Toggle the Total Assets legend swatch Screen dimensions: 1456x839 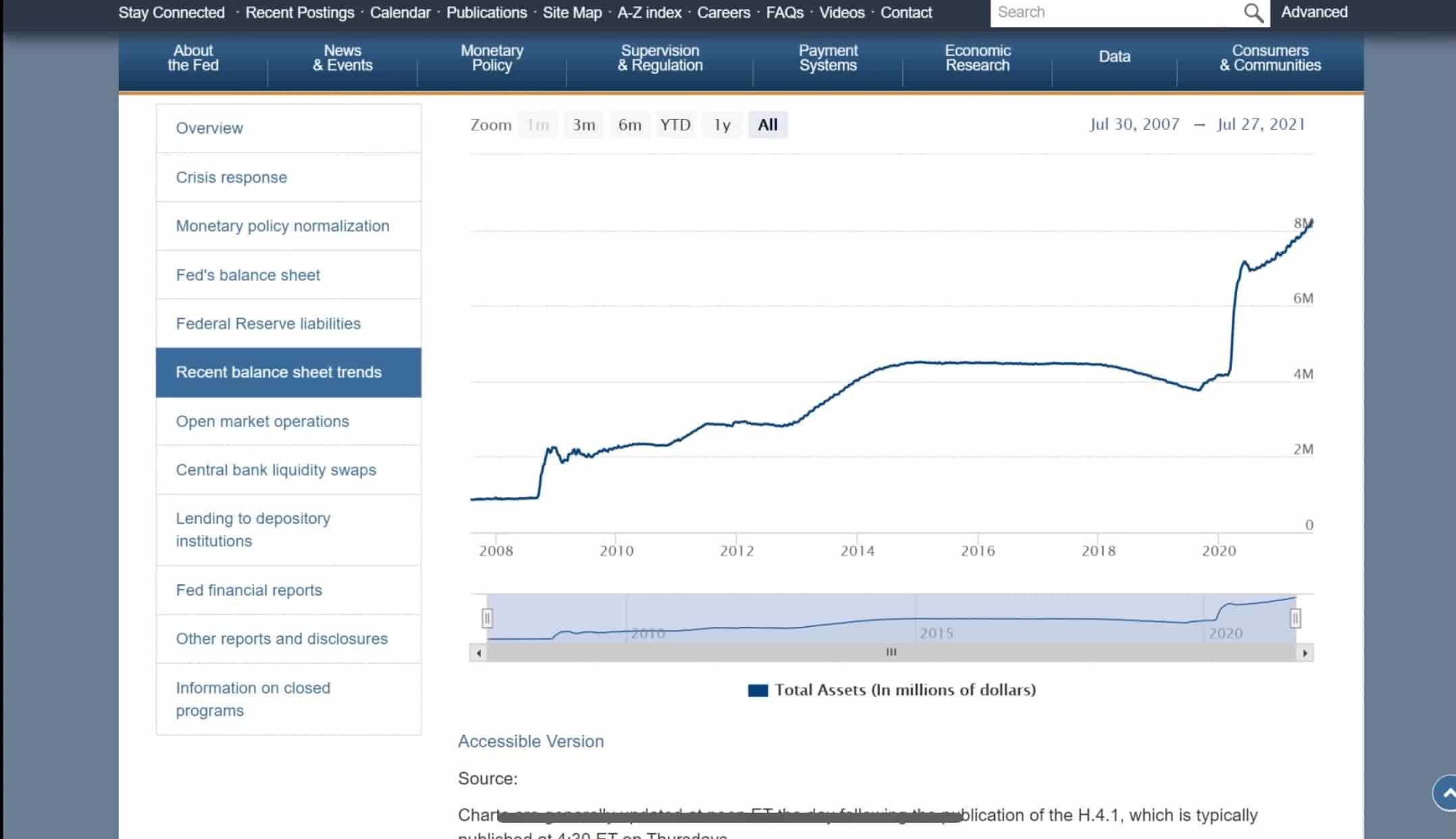(x=758, y=690)
